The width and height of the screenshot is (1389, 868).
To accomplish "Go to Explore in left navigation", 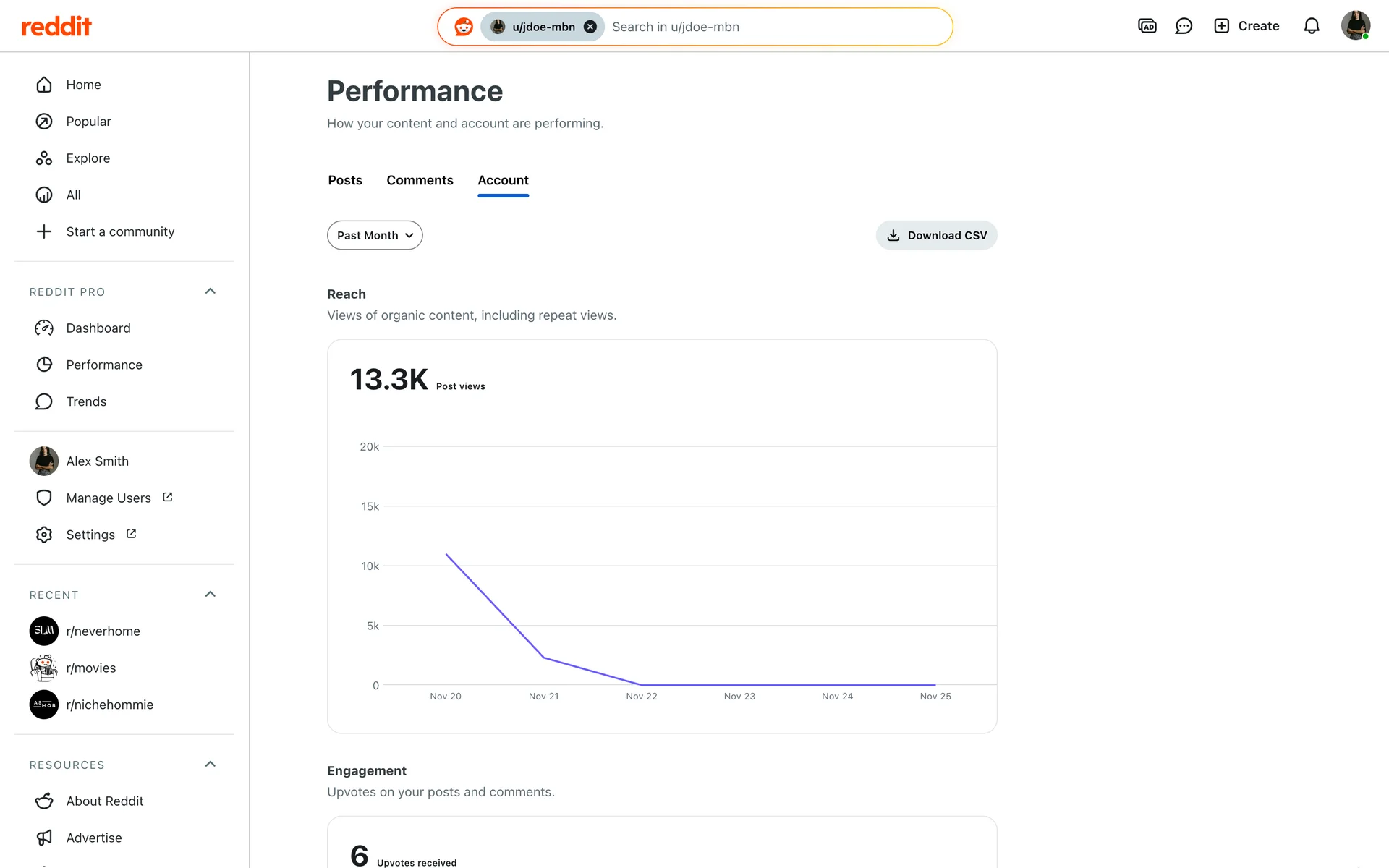I will [88, 158].
